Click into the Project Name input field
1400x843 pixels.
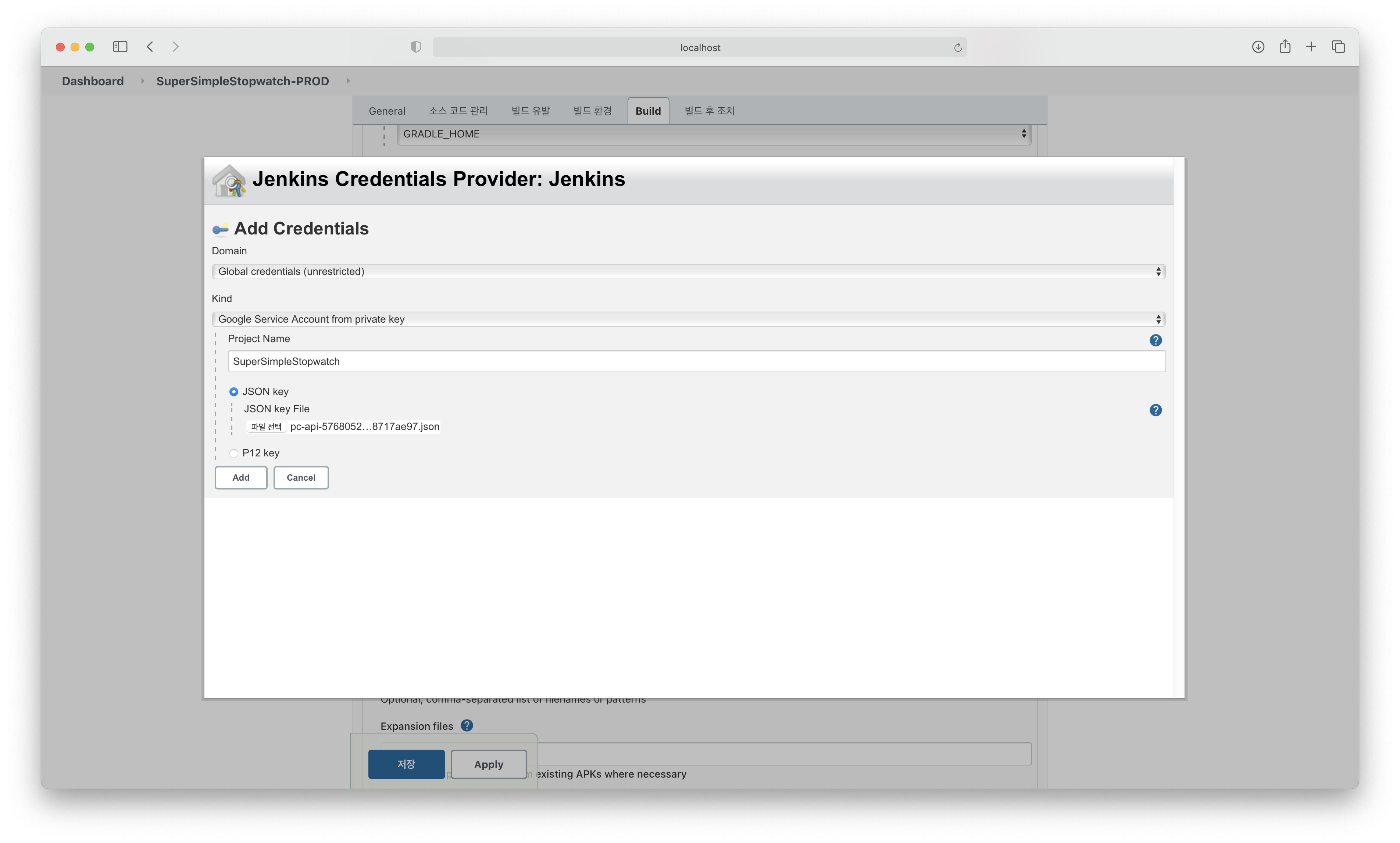696,362
